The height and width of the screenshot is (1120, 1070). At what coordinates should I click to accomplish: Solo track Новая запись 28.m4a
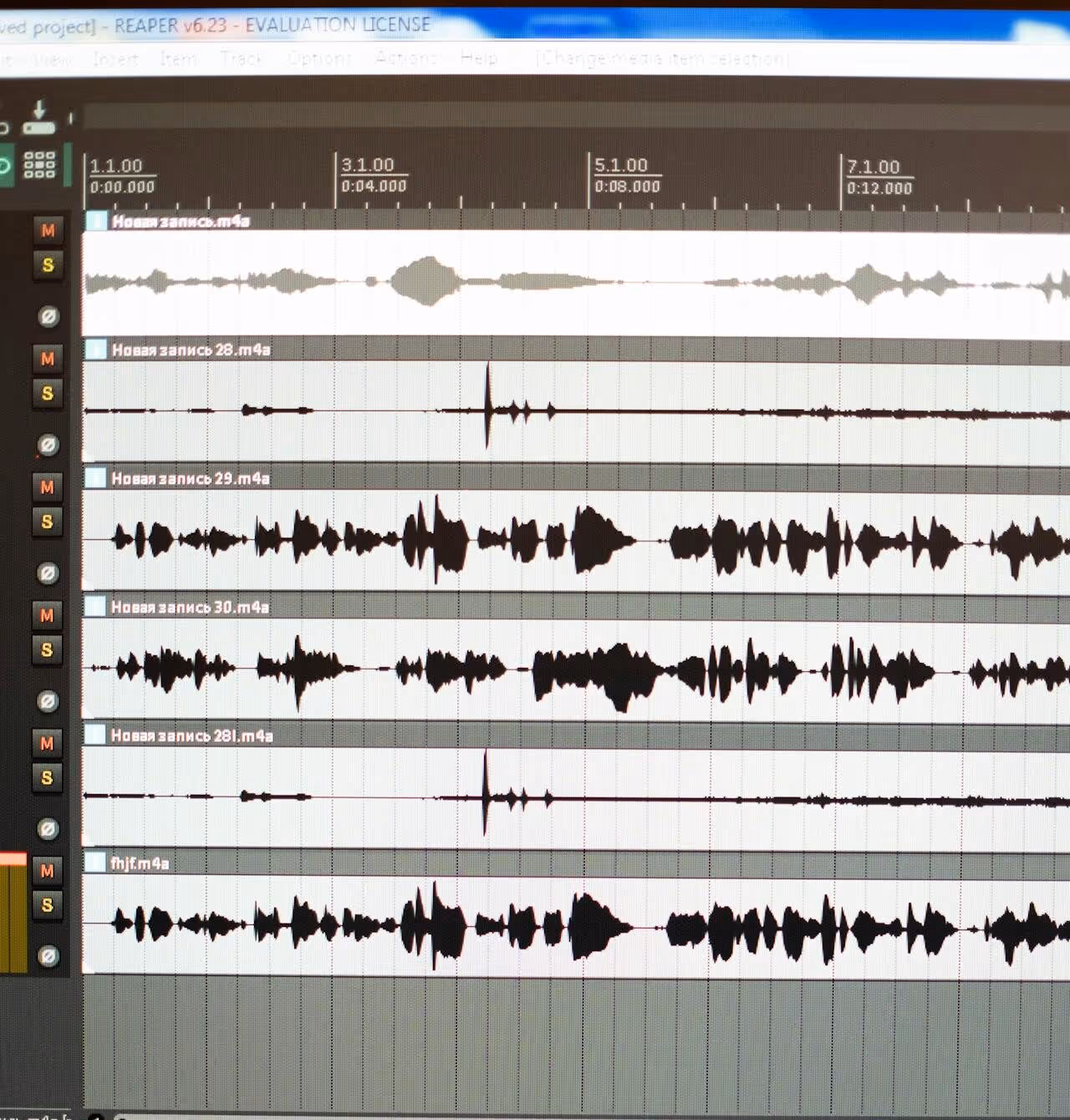pos(48,394)
